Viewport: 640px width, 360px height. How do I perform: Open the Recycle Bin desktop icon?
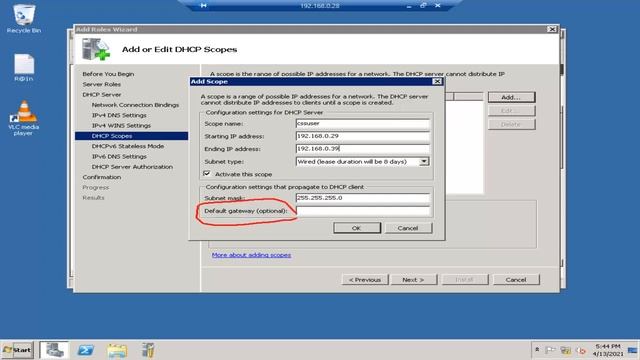click(24, 18)
